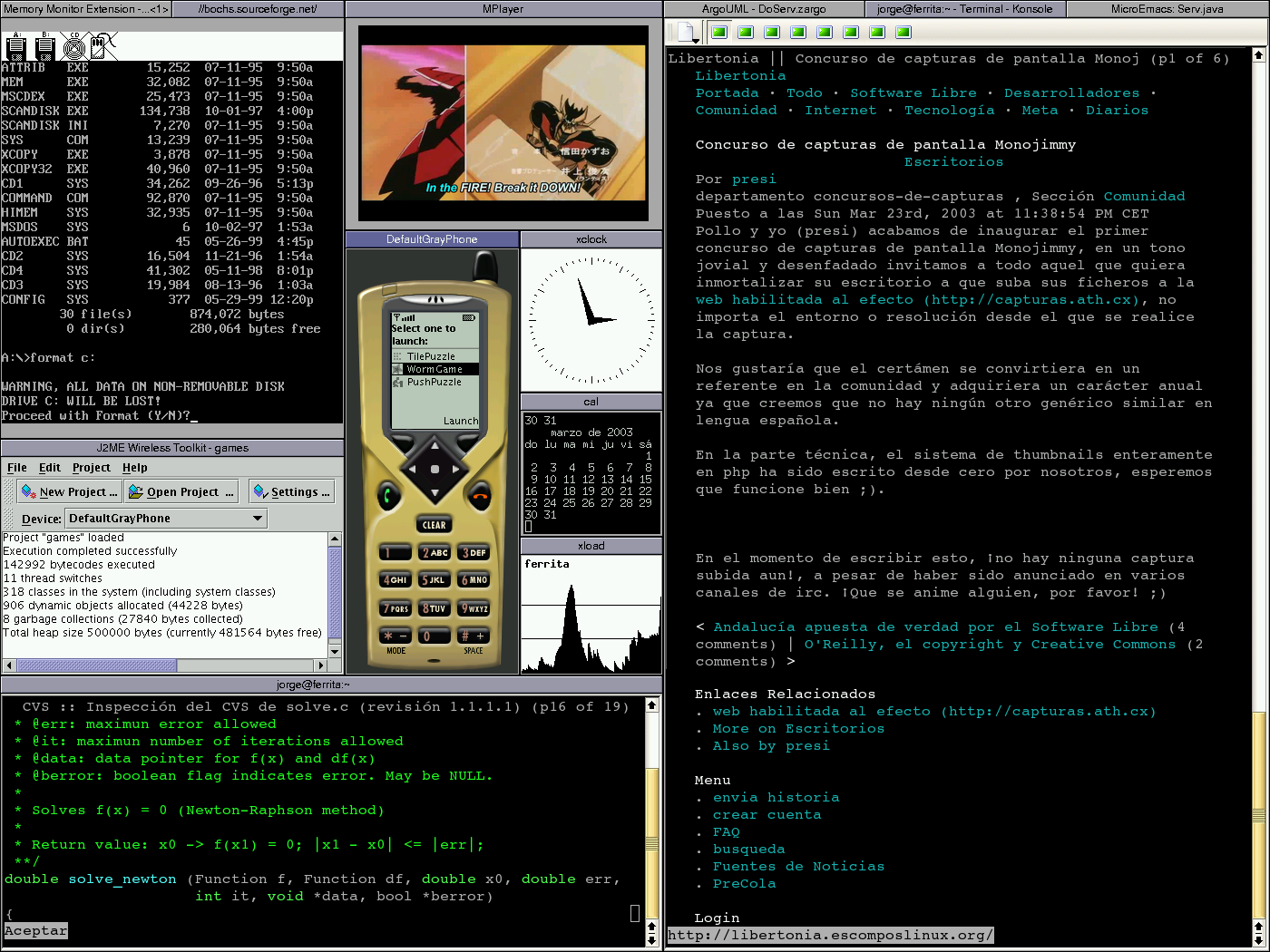Follow the presi author link after Por

[x=754, y=180]
